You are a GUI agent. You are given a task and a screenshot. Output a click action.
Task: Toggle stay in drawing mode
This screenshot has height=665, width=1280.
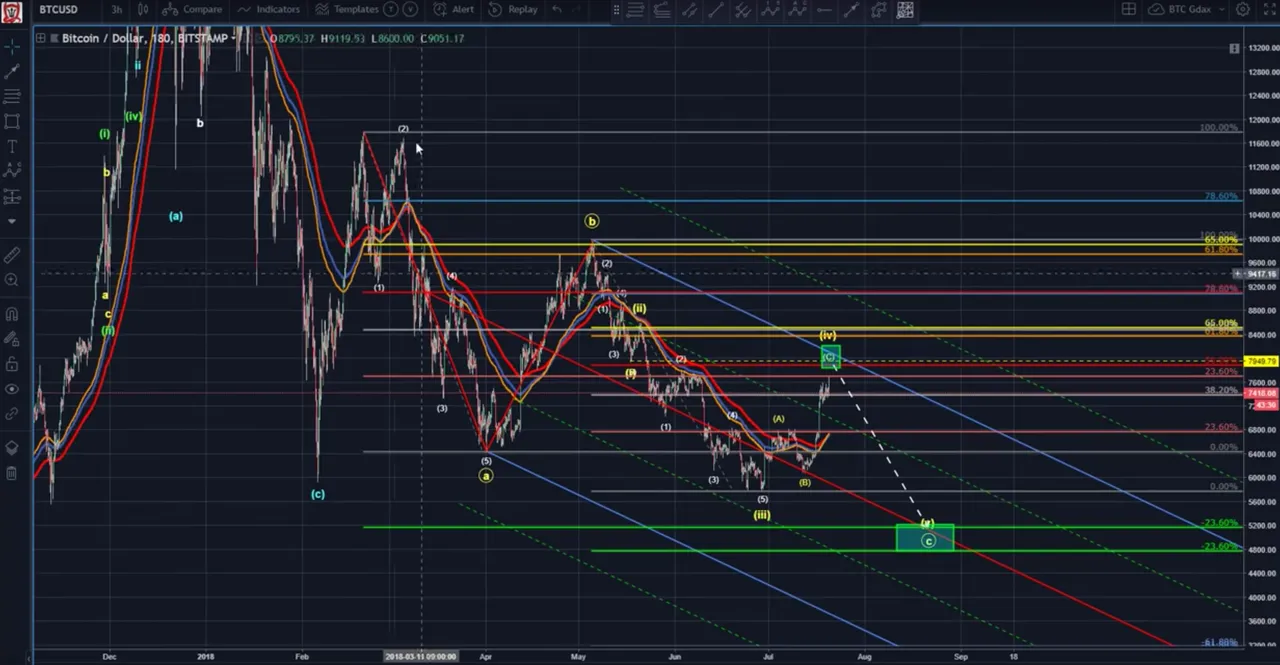[x=12, y=339]
